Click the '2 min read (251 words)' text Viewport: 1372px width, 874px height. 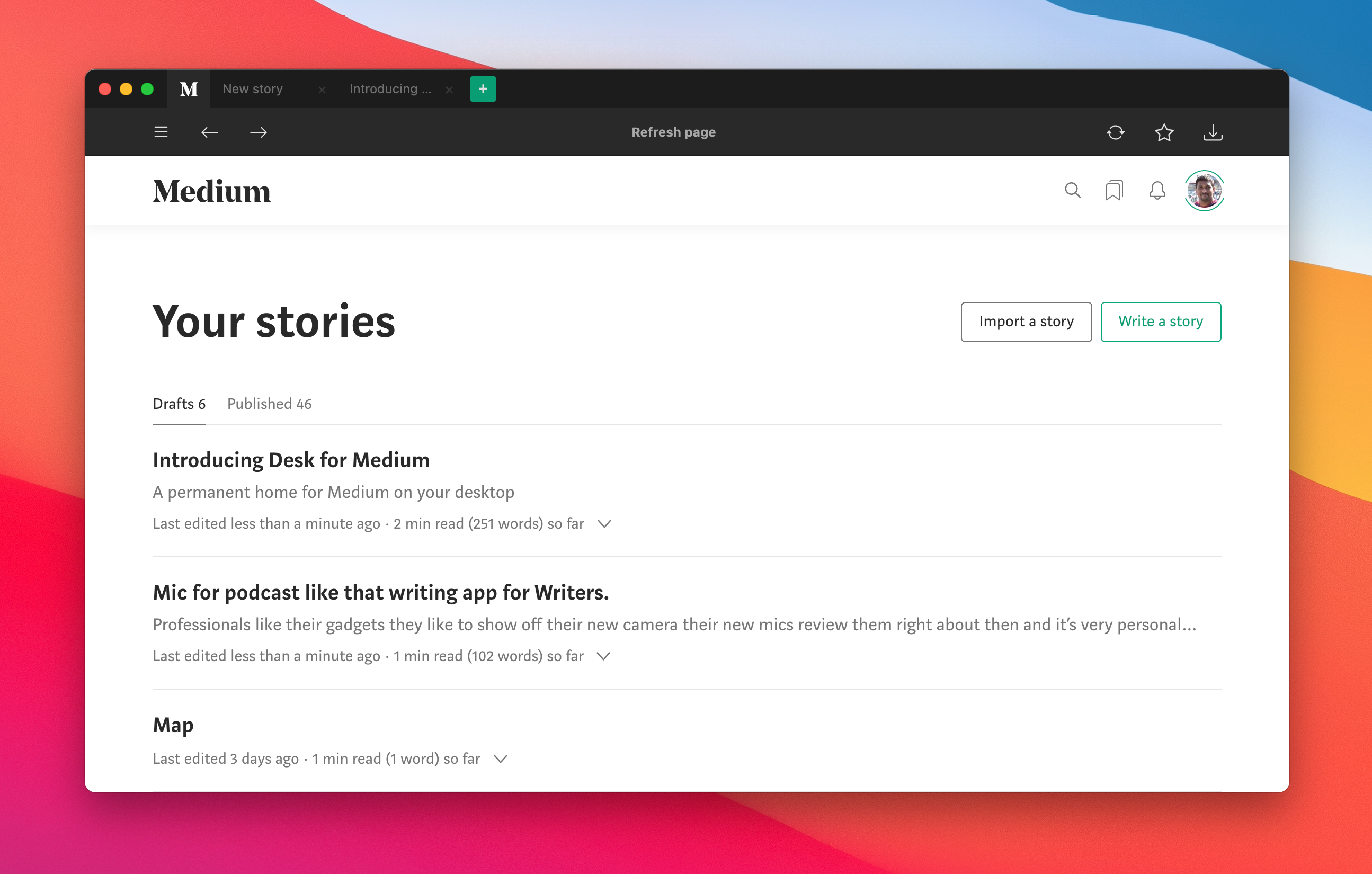pos(468,523)
